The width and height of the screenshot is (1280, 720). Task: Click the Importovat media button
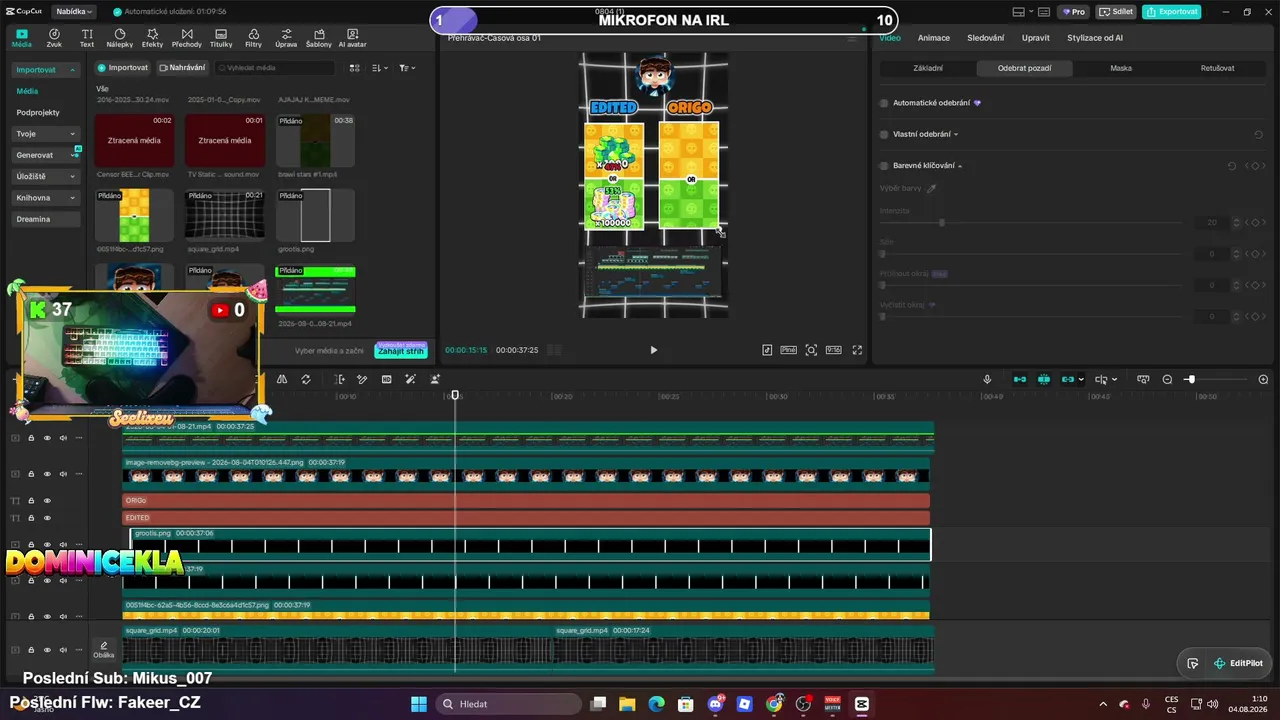(x=122, y=68)
